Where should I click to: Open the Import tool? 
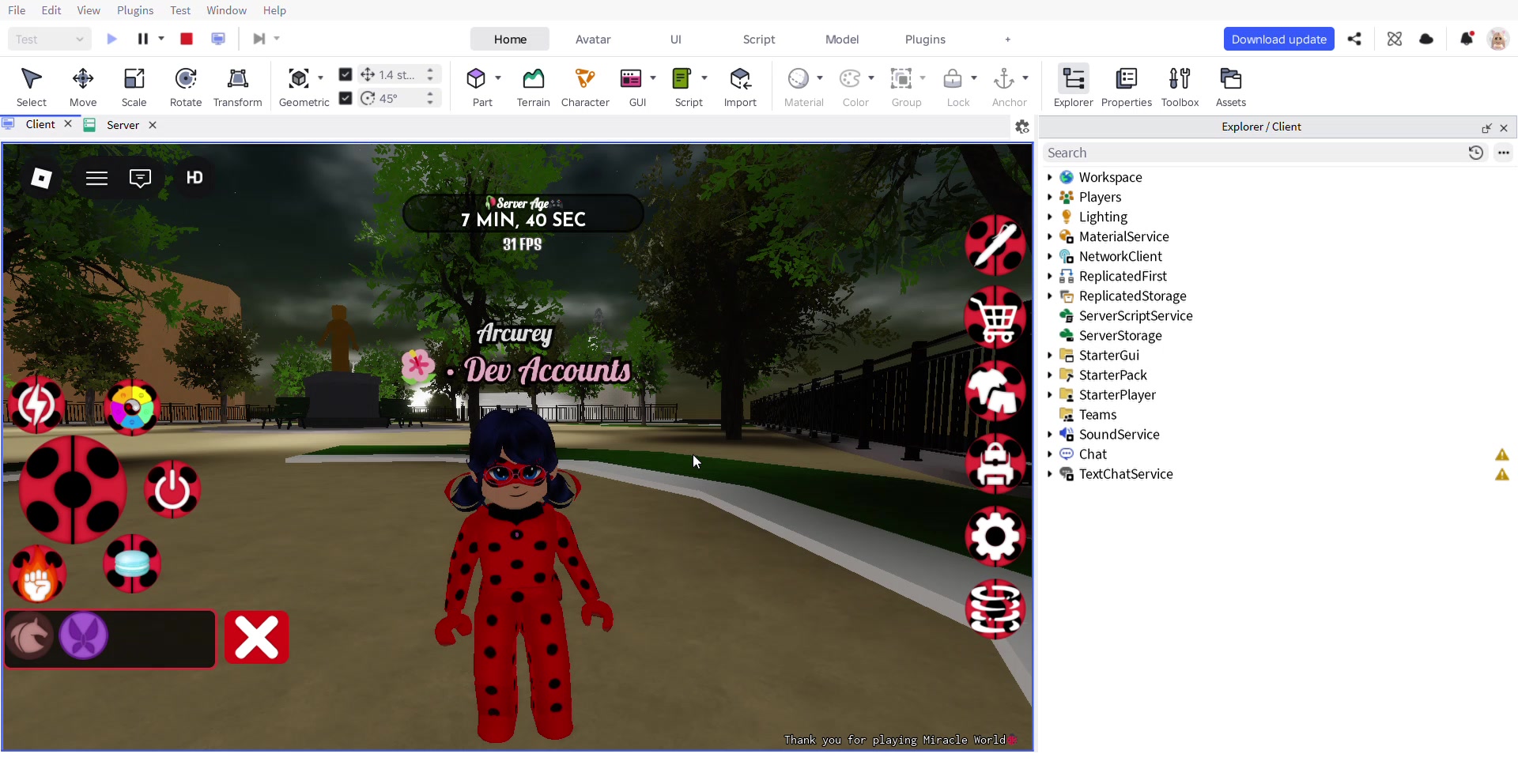[740, 87]
